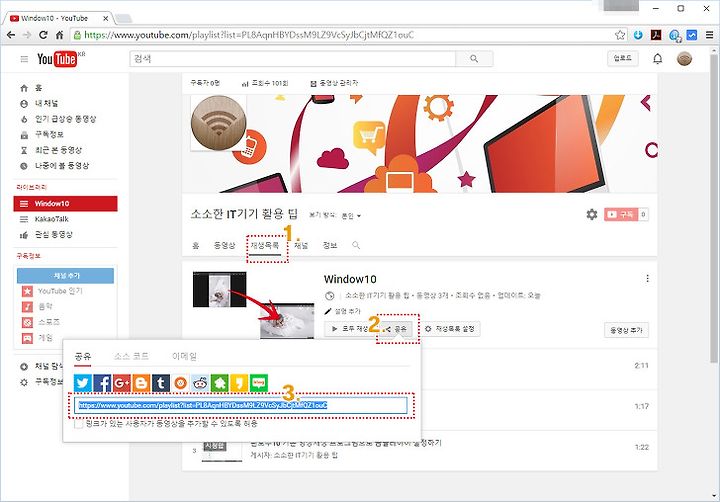Viewport: 720px width, 502px height.
Task: Open 동영상 관리자 video manager link
Action: 334,83
